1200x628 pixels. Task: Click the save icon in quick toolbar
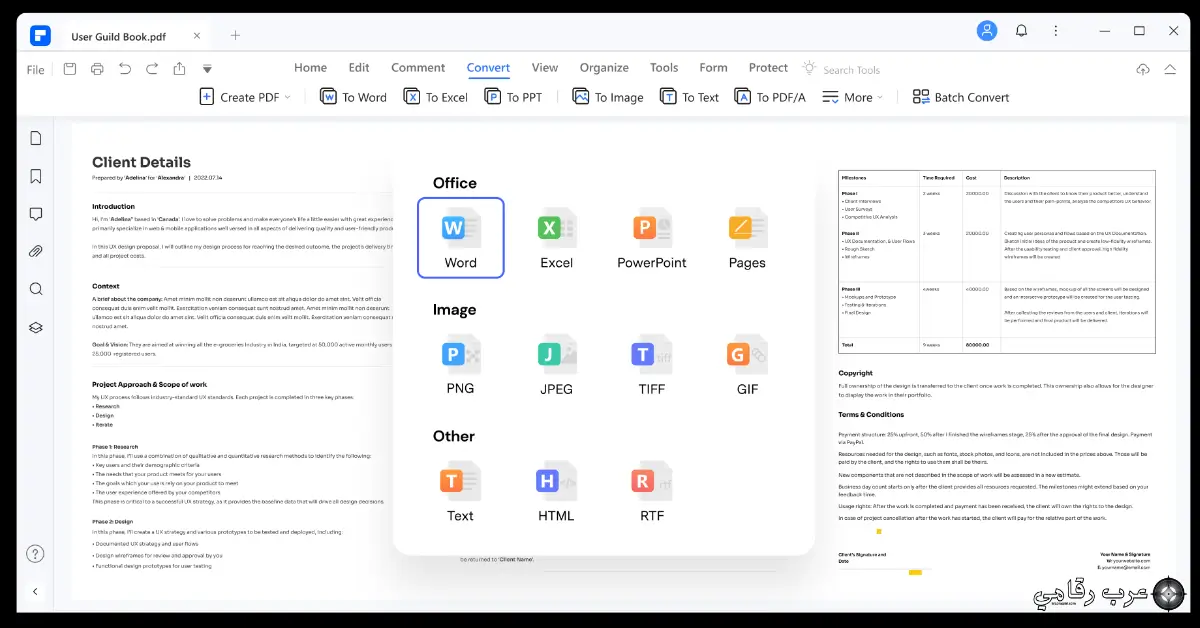tap(70, 69)
